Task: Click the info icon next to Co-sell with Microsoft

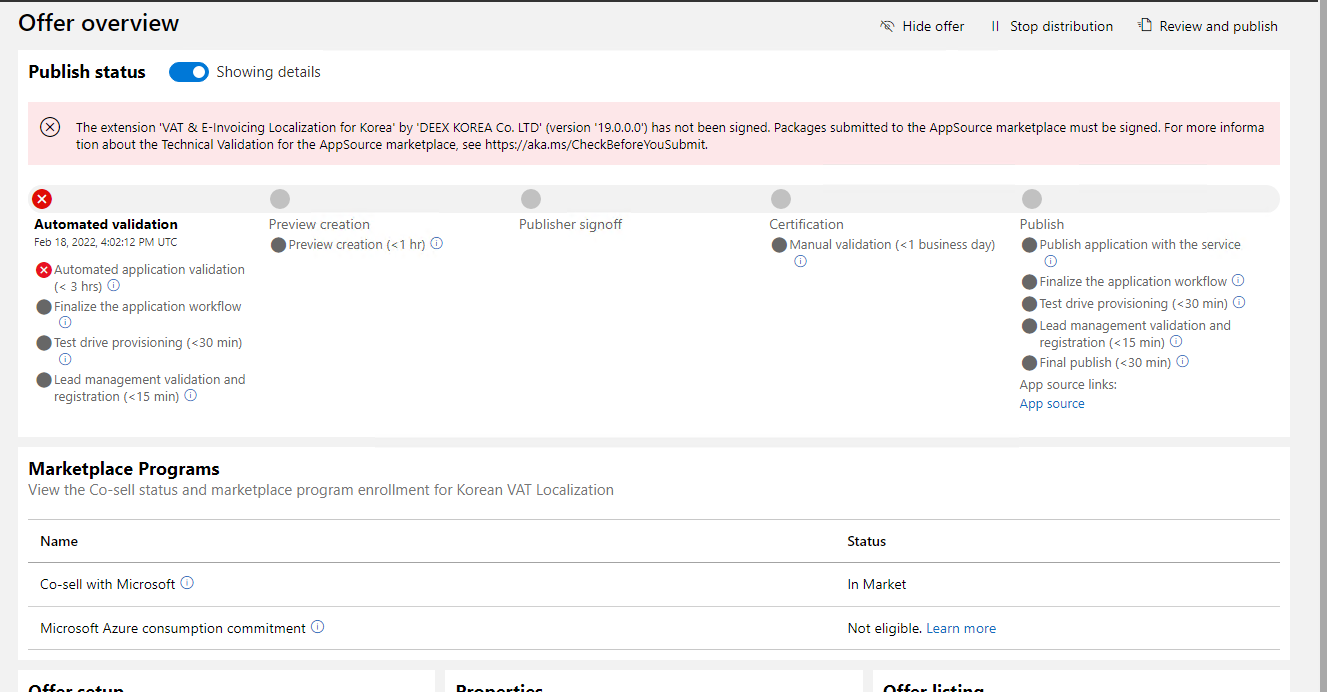Action: coord(187,582)
